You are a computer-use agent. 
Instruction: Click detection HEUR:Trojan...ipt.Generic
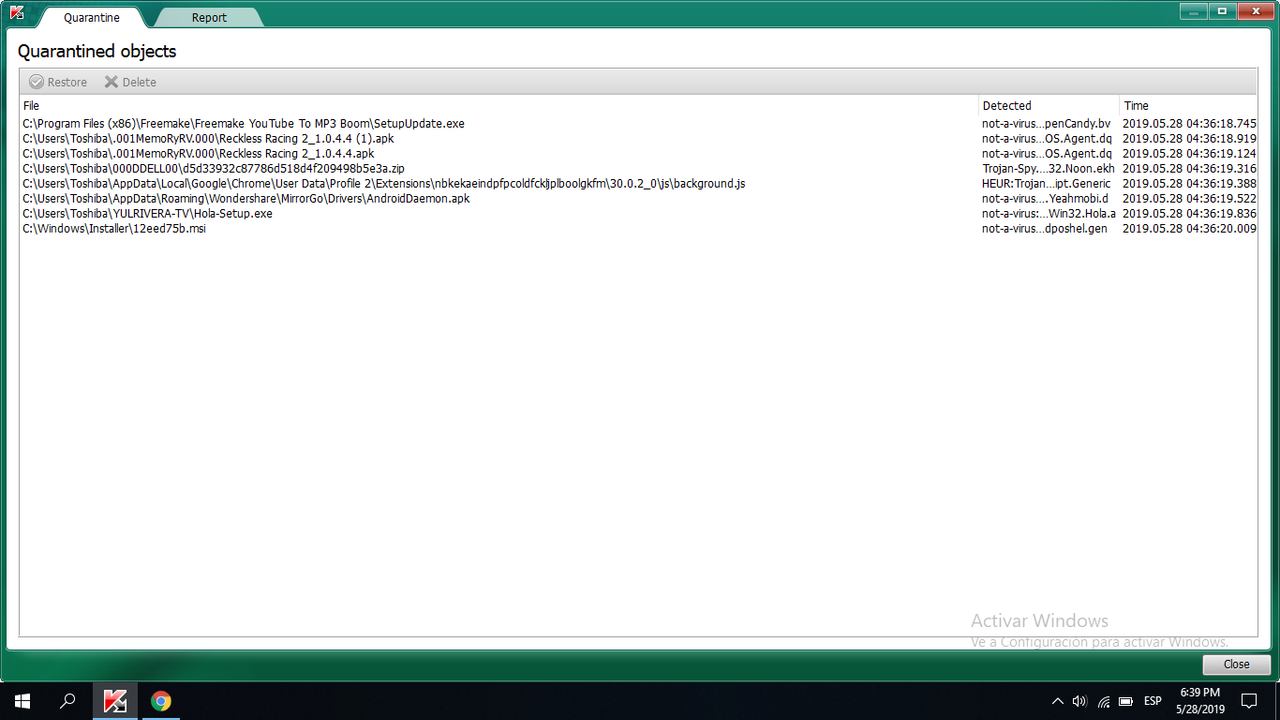pyautogui.click(x=1046, y=184)
